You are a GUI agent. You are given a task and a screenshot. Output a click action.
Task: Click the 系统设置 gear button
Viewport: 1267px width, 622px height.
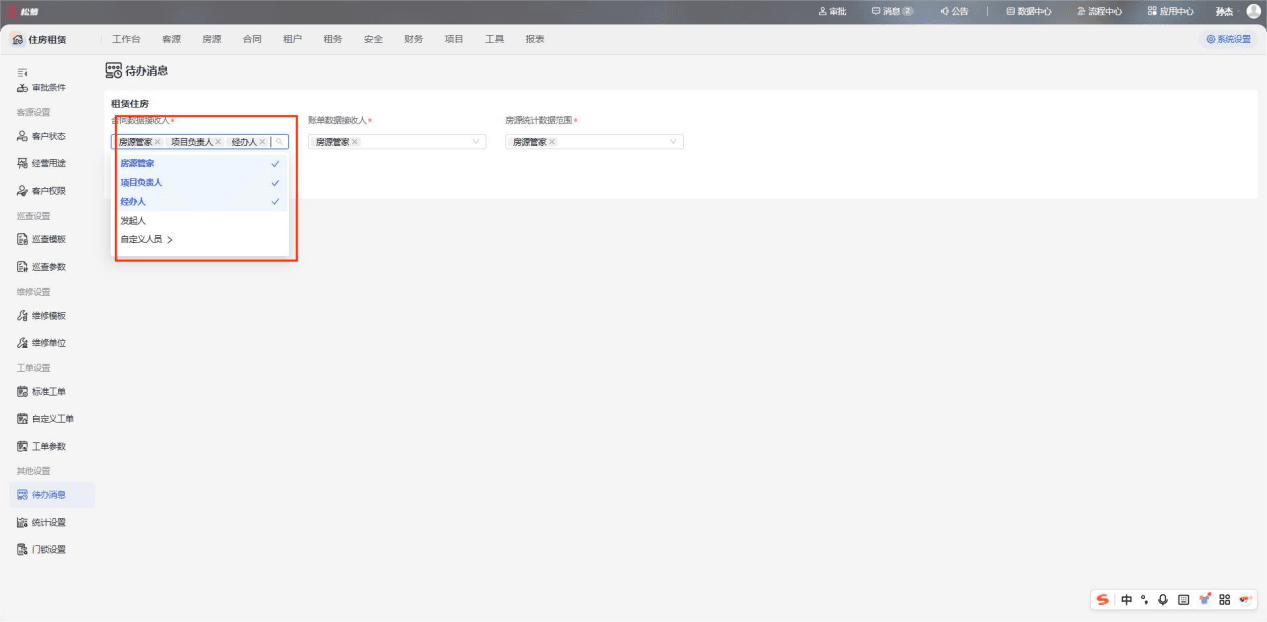[x=1229, y=39]
